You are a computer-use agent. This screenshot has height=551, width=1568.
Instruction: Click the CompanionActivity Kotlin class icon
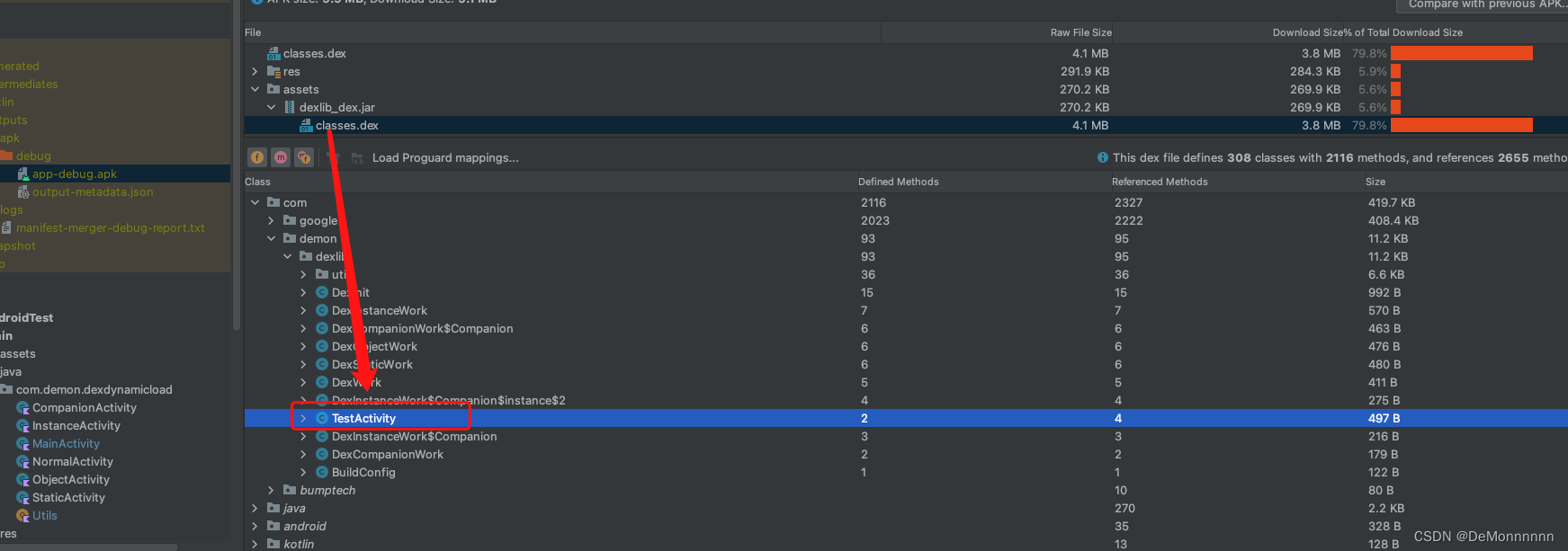(23, 408)
